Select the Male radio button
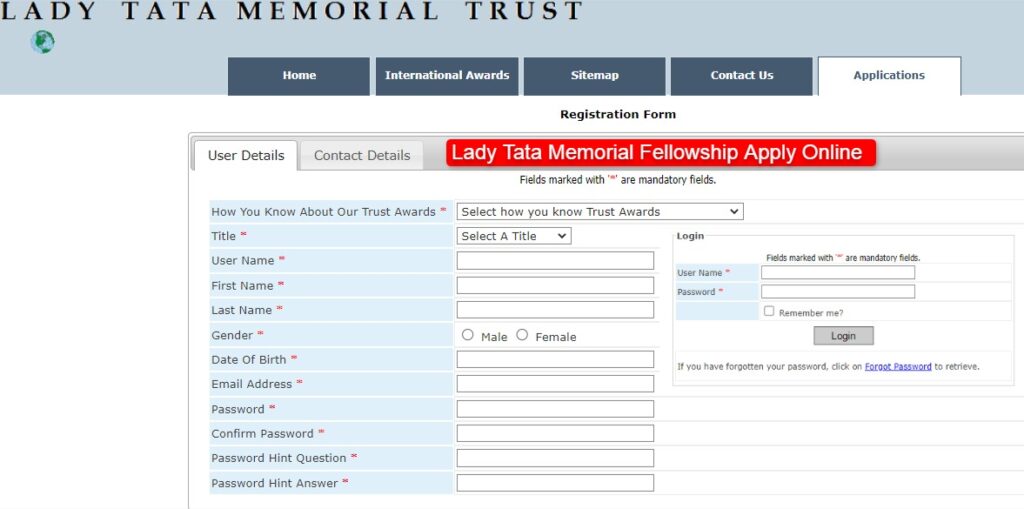The width and height of the screenshot is (1024, 509). click(468, 335)
